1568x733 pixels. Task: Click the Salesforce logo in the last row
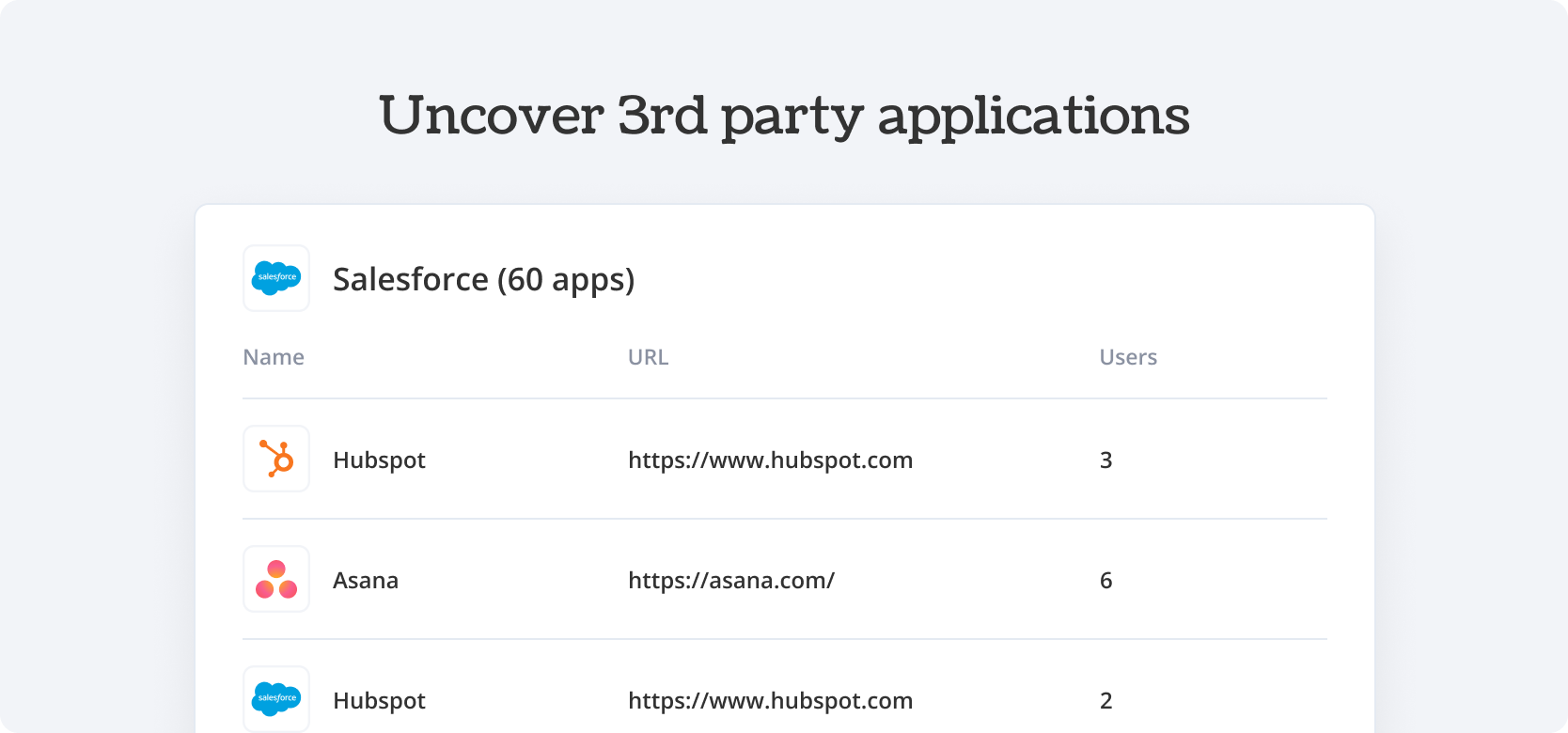tap(276, 699)
